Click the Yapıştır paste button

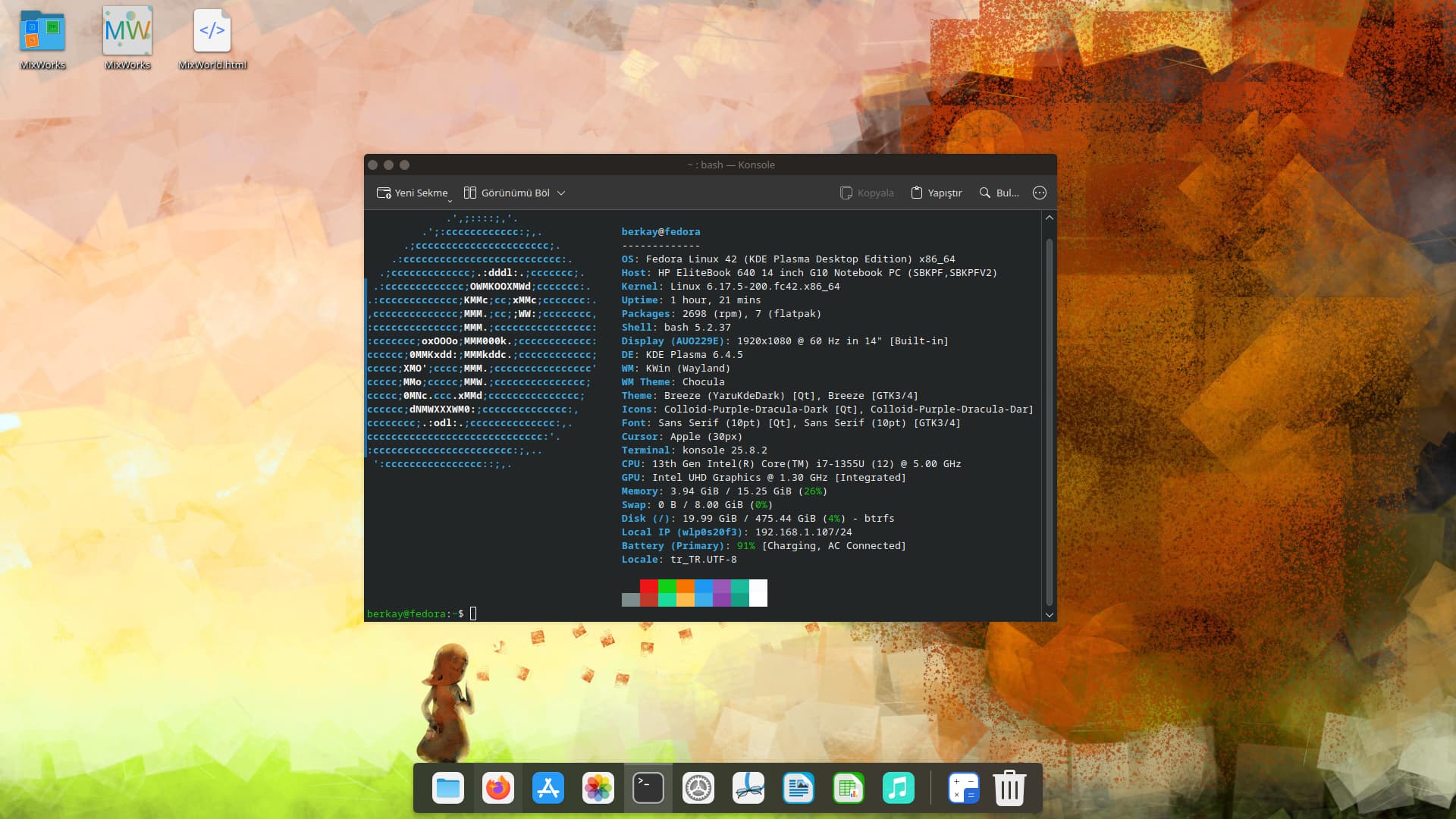click(936, 193)
